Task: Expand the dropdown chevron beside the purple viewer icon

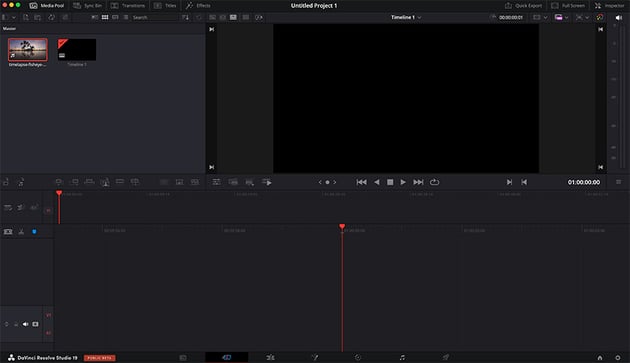Action: (x=567, y=18)
